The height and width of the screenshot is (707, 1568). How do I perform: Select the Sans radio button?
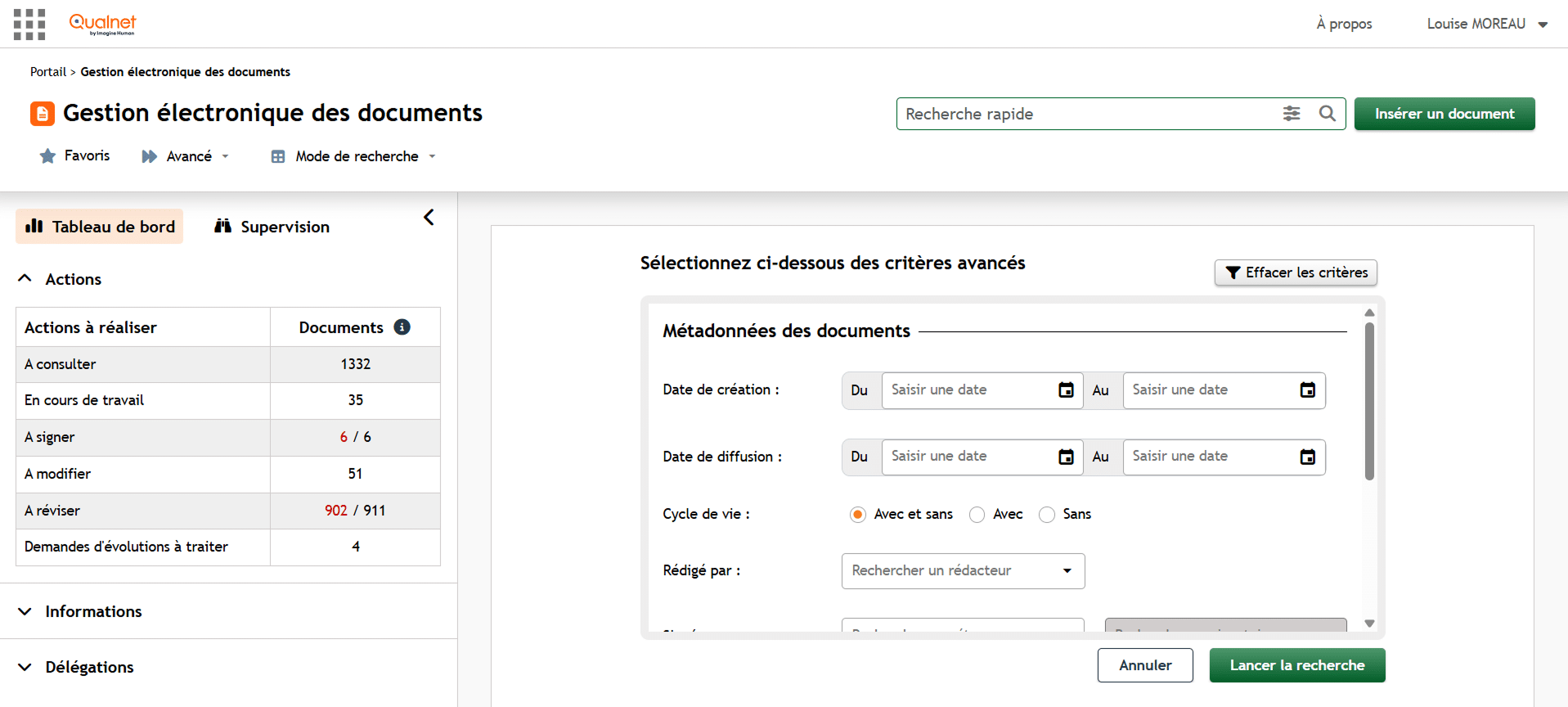click(1047, 515)
